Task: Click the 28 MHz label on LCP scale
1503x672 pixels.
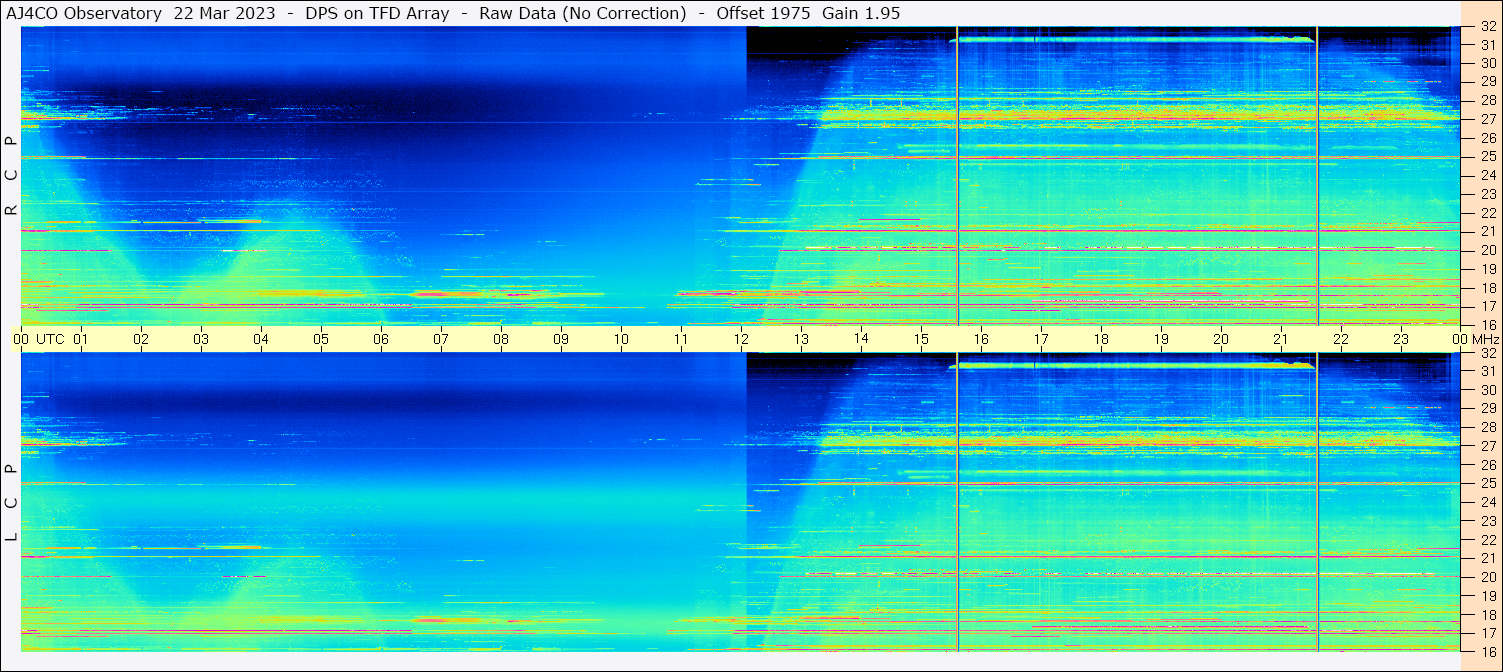Action: click(x=1487, y=427)
